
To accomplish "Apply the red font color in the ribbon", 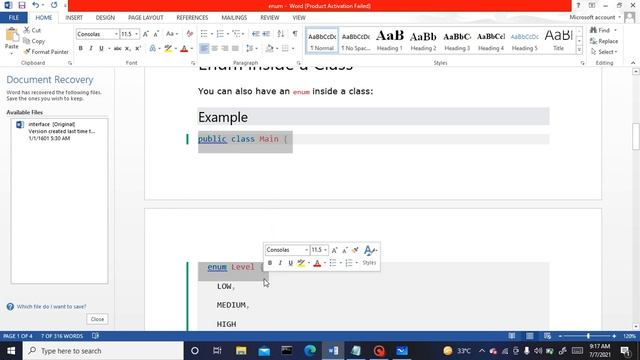I will [184, 49].
